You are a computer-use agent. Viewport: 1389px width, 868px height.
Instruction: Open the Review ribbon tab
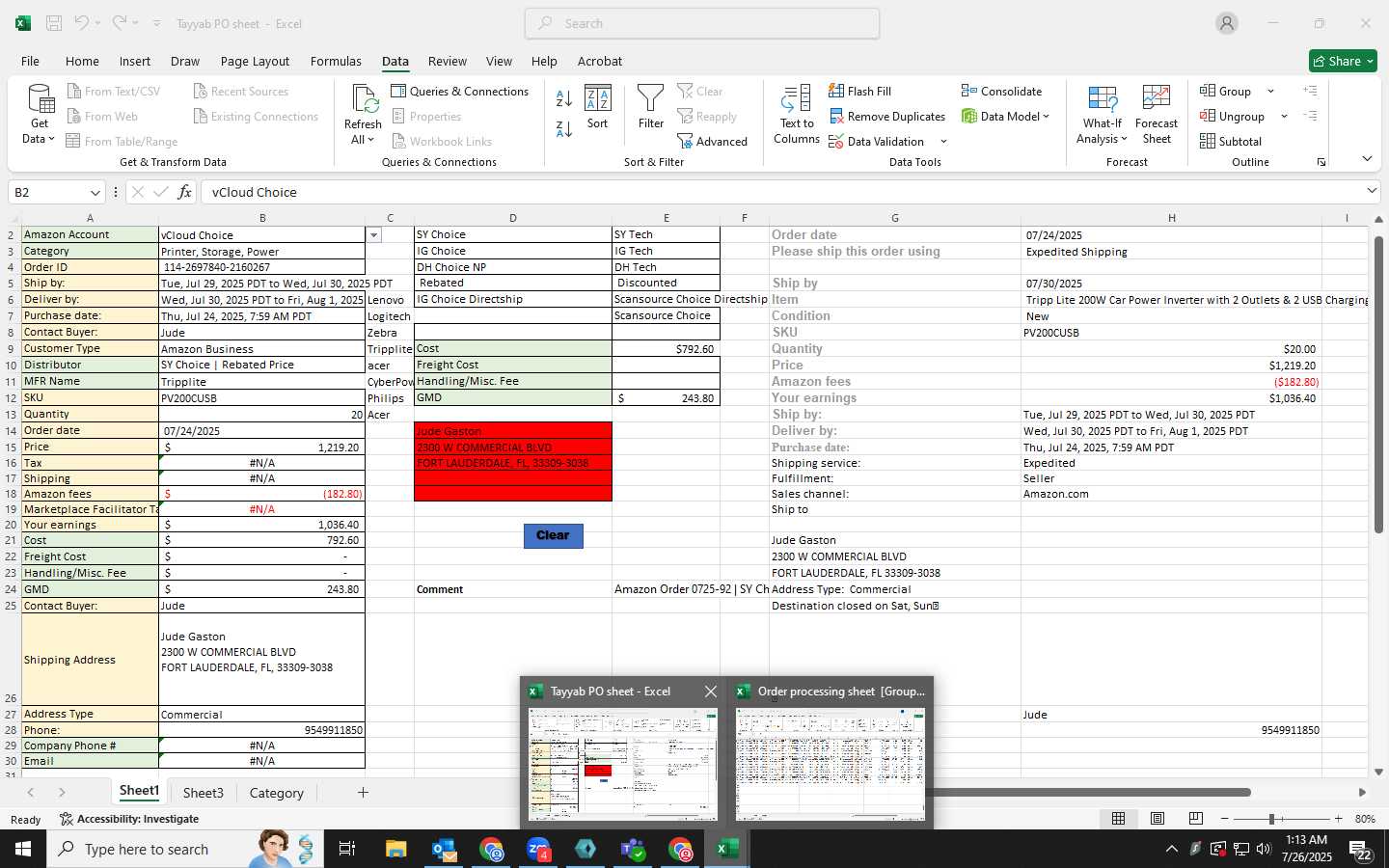448,61
